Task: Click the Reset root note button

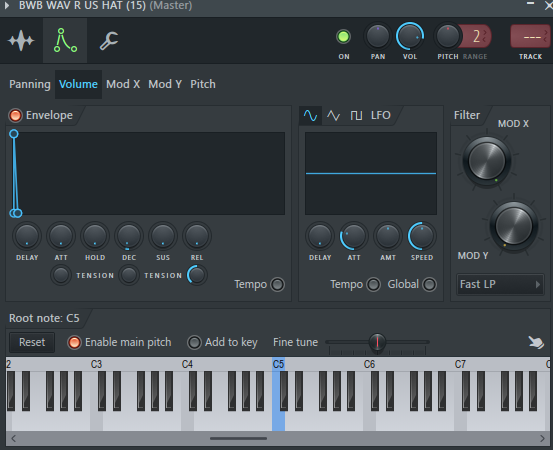Action: coord(32,342)
